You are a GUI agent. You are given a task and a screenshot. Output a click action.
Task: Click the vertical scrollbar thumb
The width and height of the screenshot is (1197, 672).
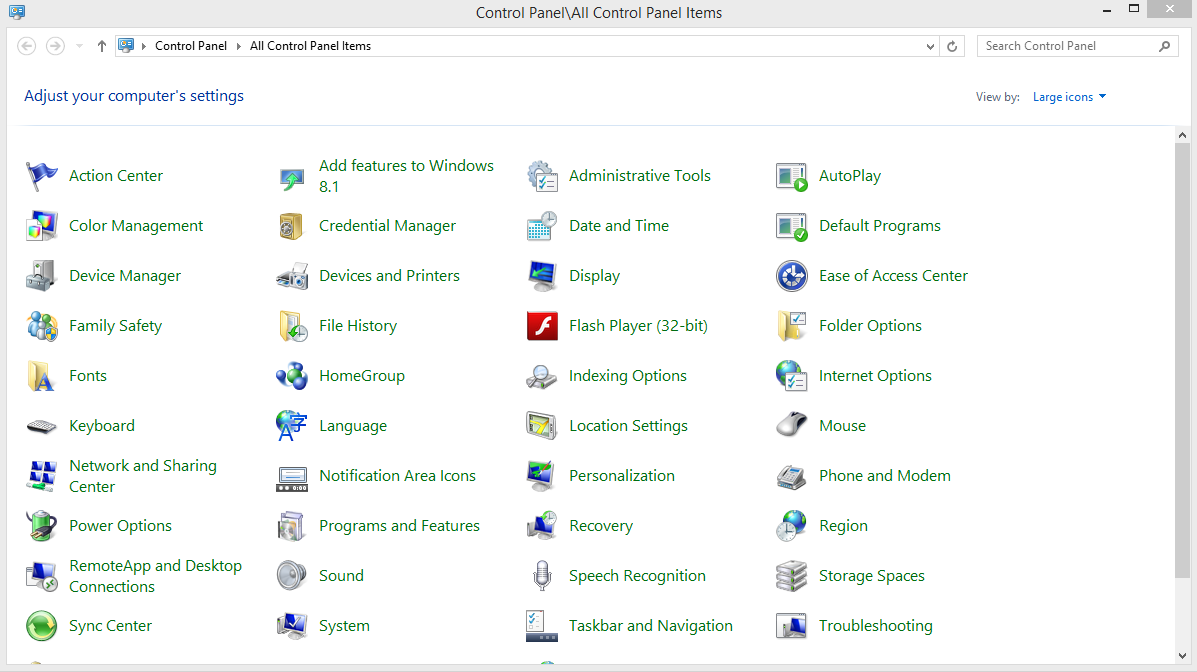click(1182, 360)
